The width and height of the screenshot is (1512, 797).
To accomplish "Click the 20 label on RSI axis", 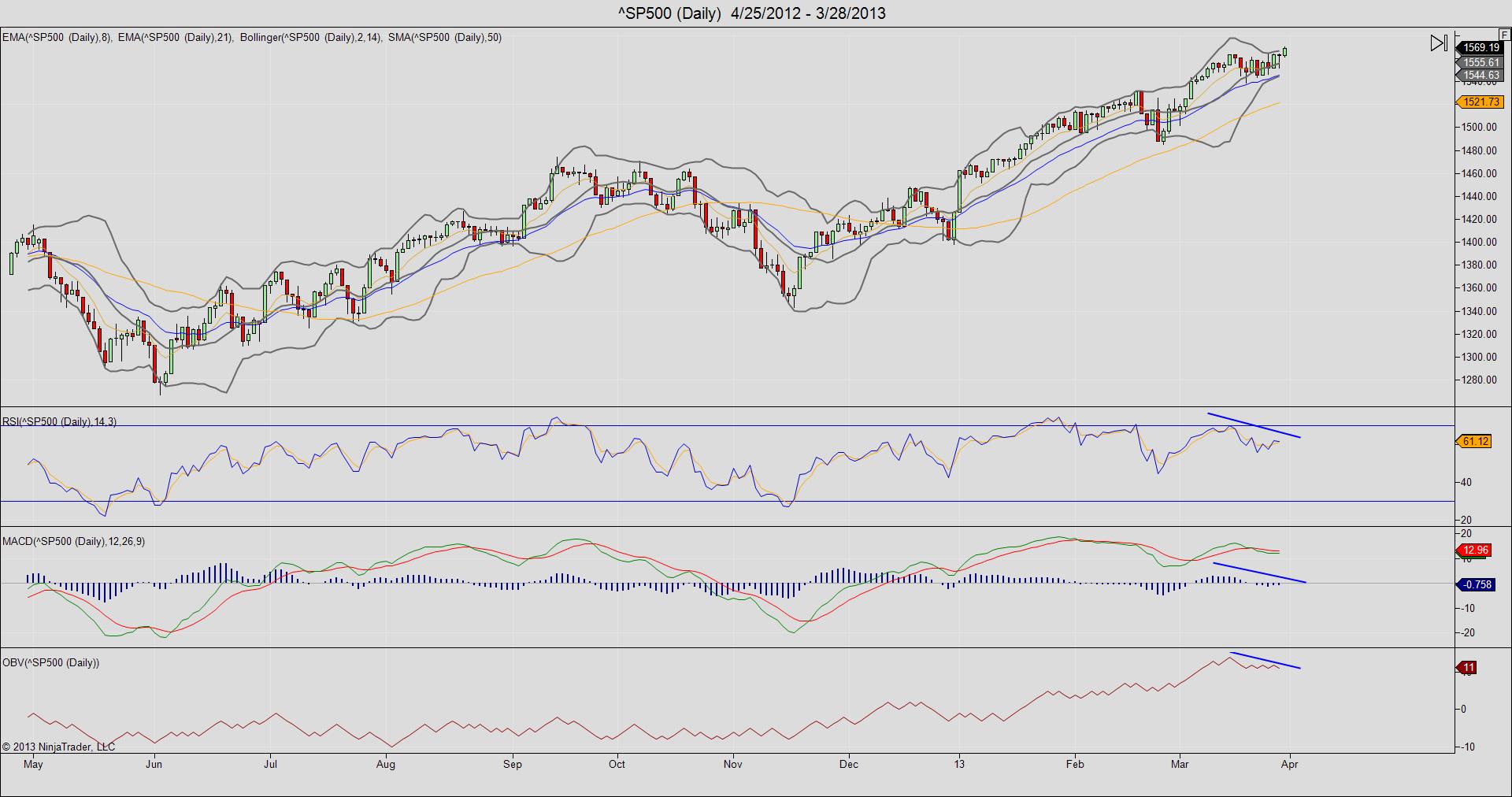I will [x=1466, y=520].
